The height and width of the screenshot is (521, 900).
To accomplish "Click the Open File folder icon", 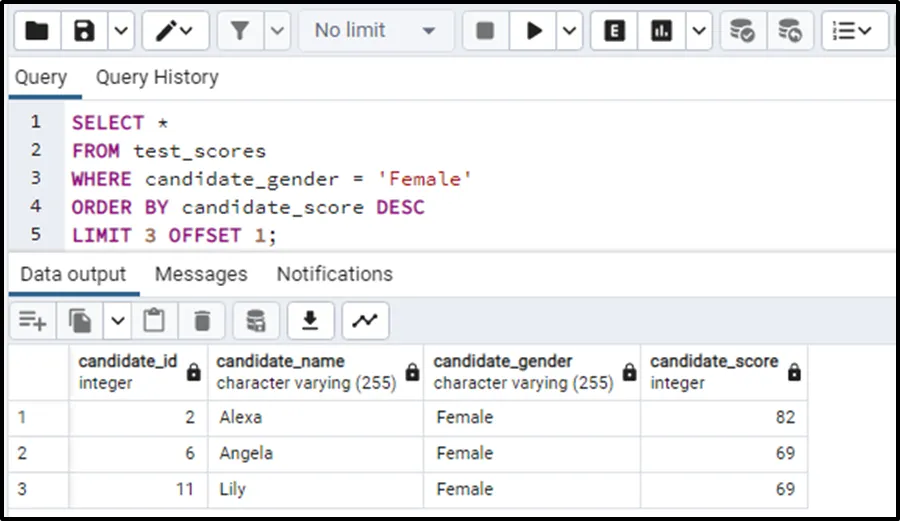I will click(37, 31).
